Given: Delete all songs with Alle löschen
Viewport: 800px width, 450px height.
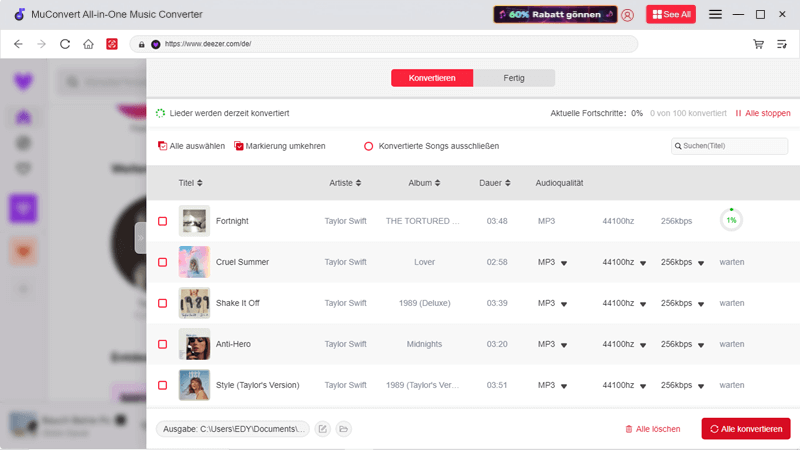Looking at the screenshot, I should point(653,429).
